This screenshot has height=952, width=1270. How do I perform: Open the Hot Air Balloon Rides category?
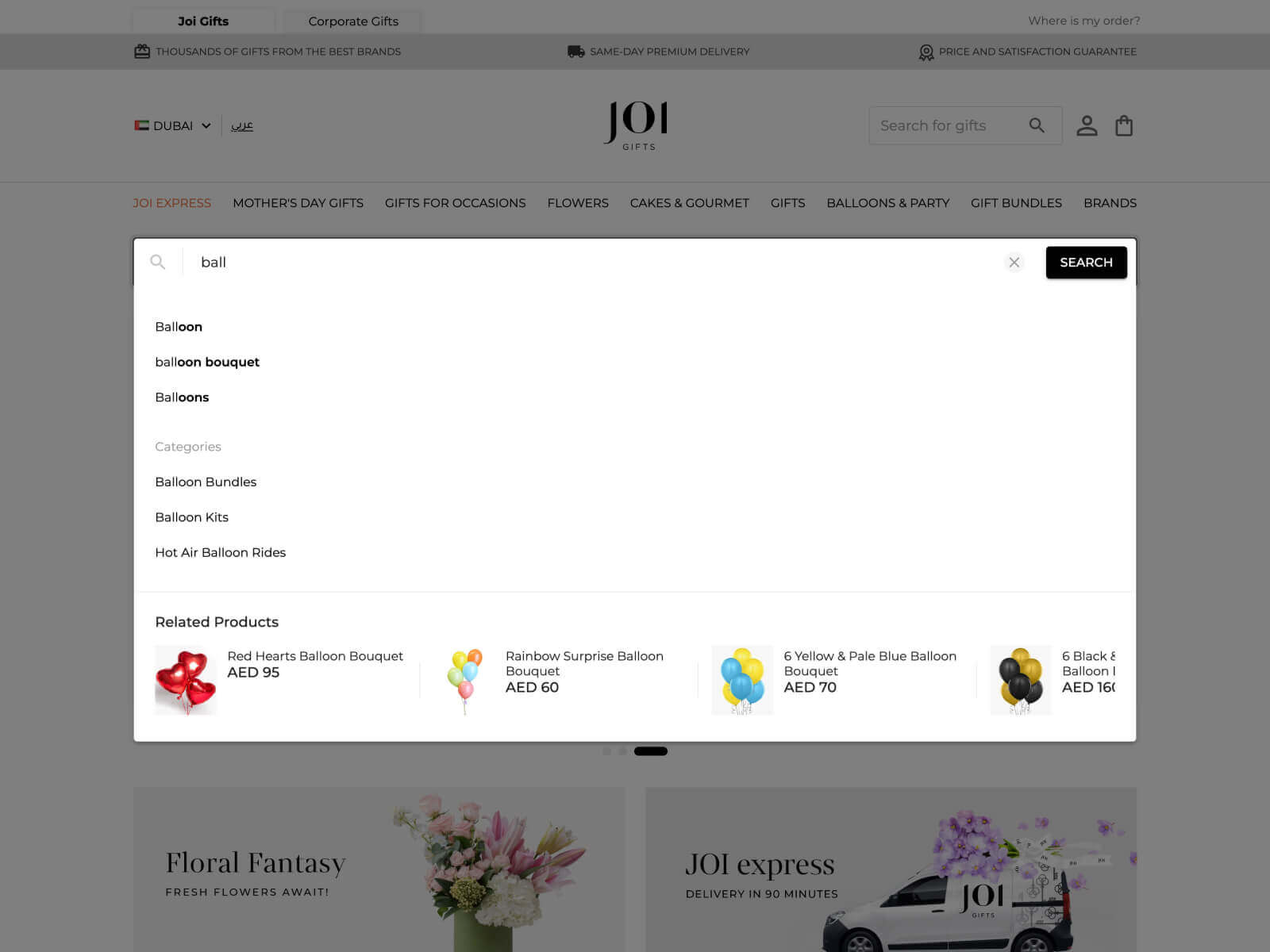point(221,552)
